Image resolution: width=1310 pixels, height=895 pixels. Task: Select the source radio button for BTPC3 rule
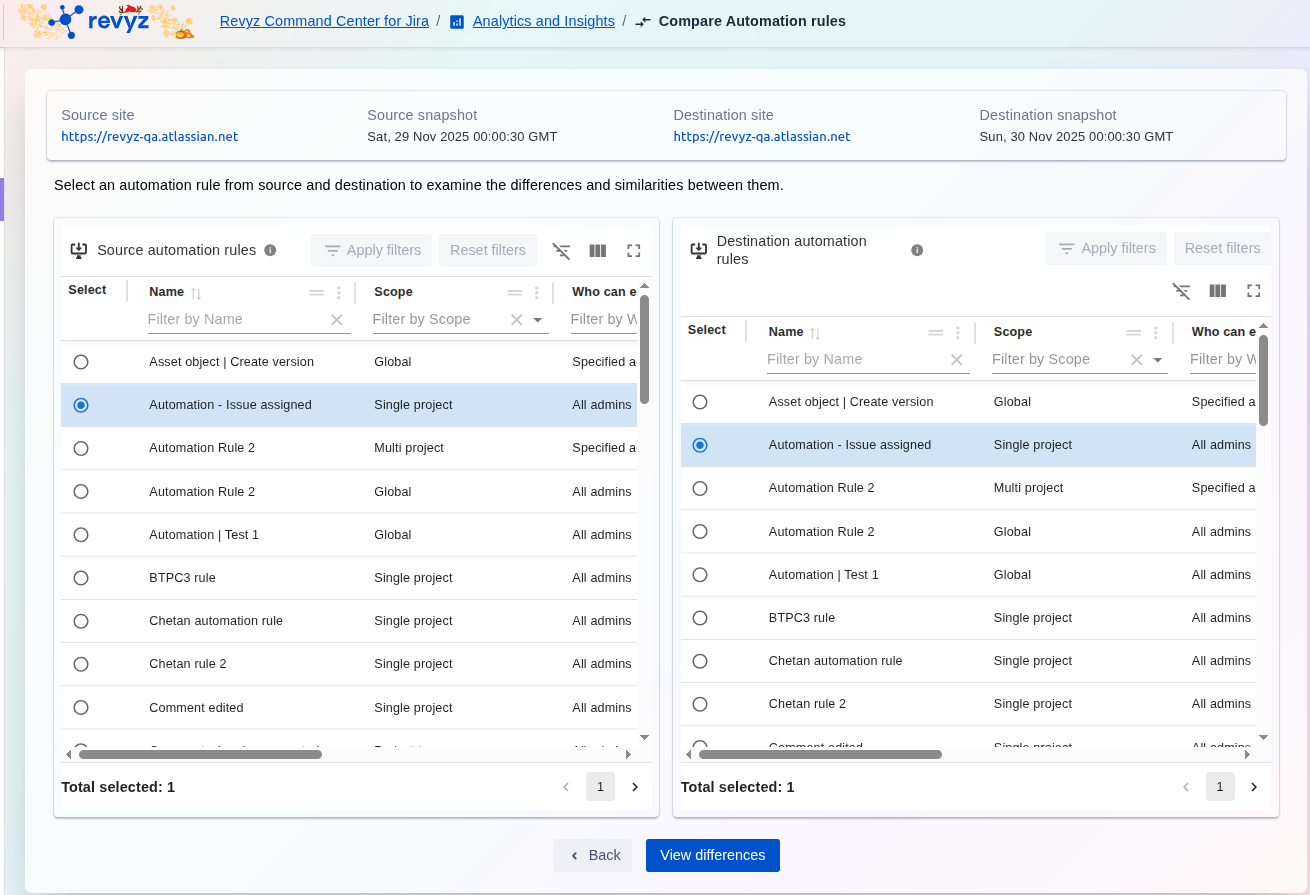(x=81, y=578)
